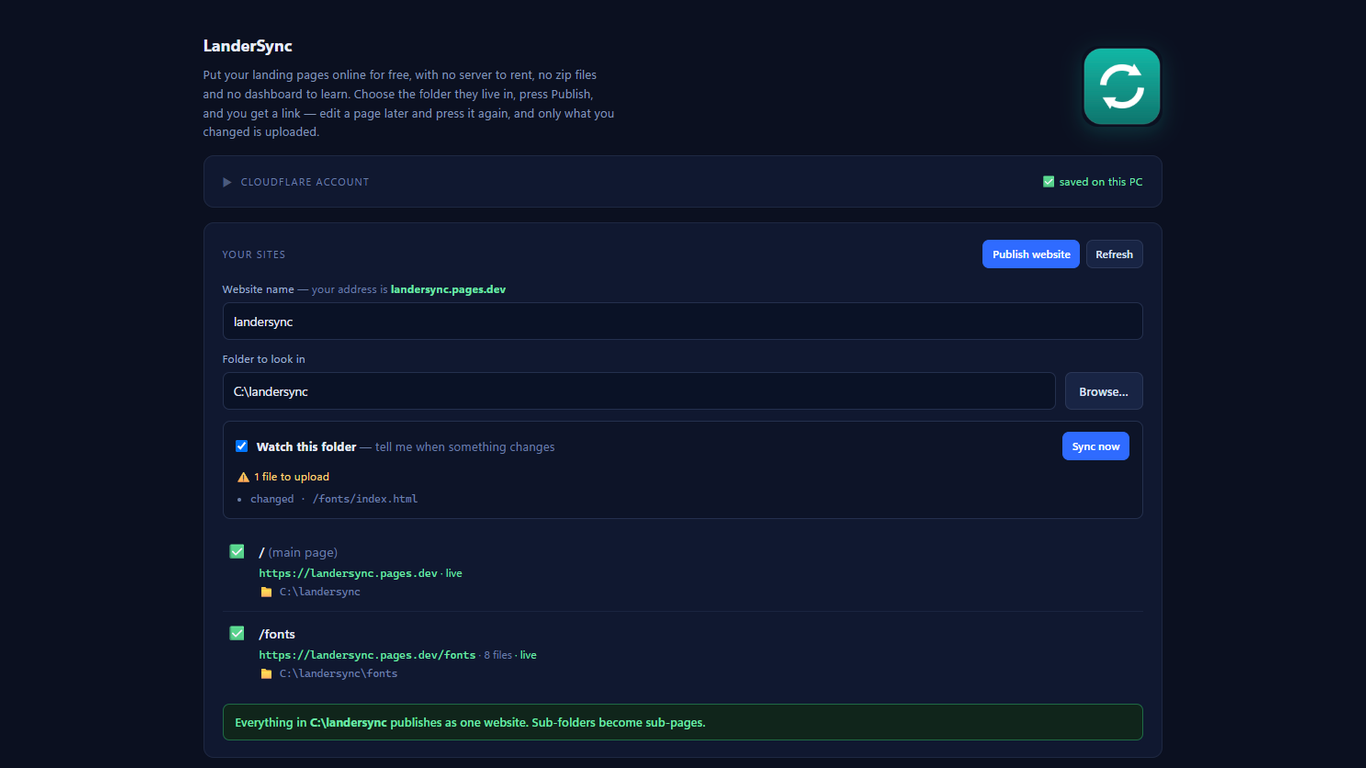Click the C:\landersync\fonts folder path text

(338, 674)
